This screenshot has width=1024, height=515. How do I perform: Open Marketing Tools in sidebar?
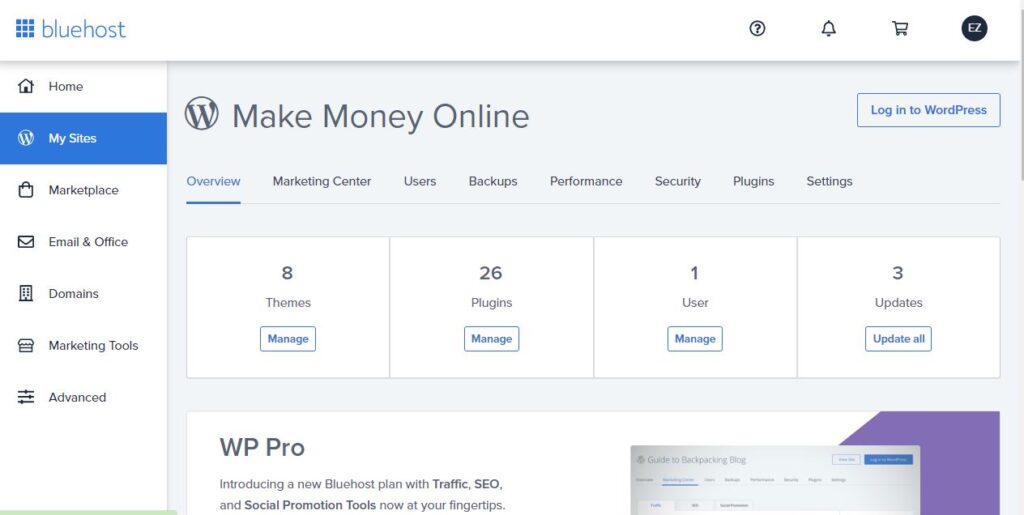83,345
